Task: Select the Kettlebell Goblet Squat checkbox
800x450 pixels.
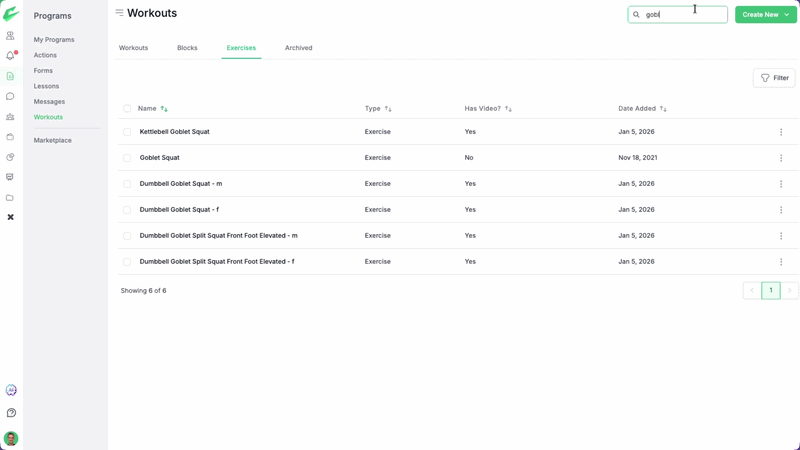Action: (127, 132)
